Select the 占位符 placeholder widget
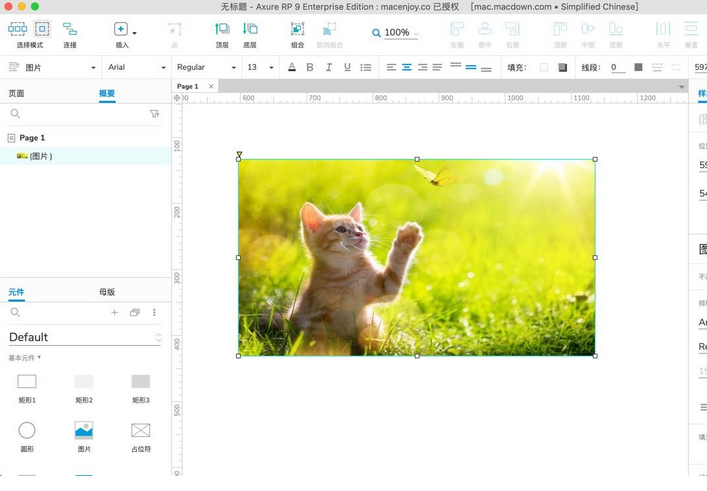Image resolution: width=707 pixels, height=491 pixels. [x=141, y=436]
